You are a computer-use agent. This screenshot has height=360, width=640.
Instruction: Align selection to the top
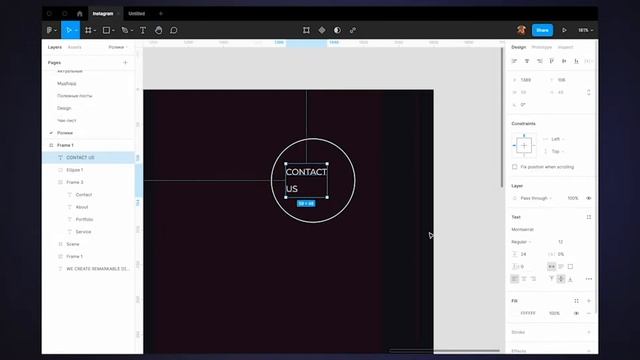551,61
